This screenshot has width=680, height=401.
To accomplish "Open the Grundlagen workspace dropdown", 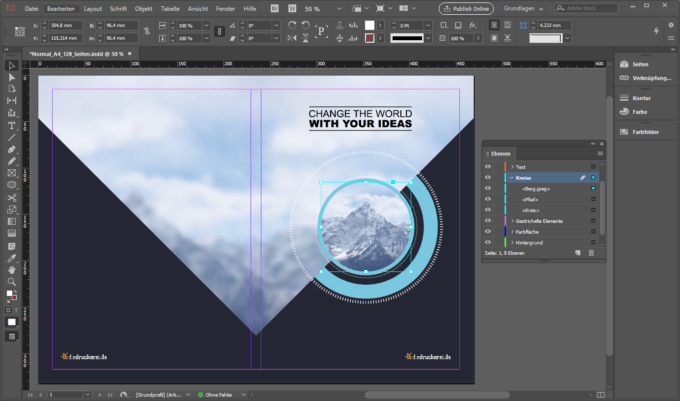I will click(x=523, y=9).
